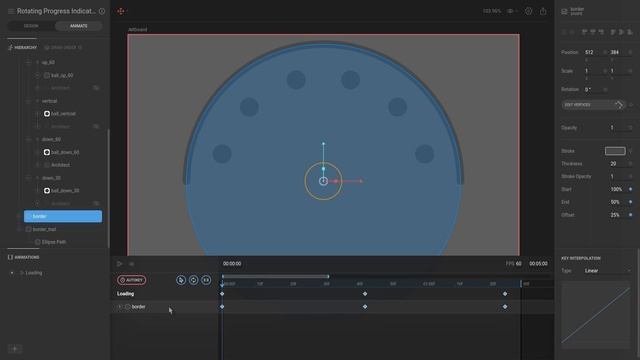Click the export share icon
Viewport: 640px width, 360px height.
pyautogui.click(x=543, y=11)
